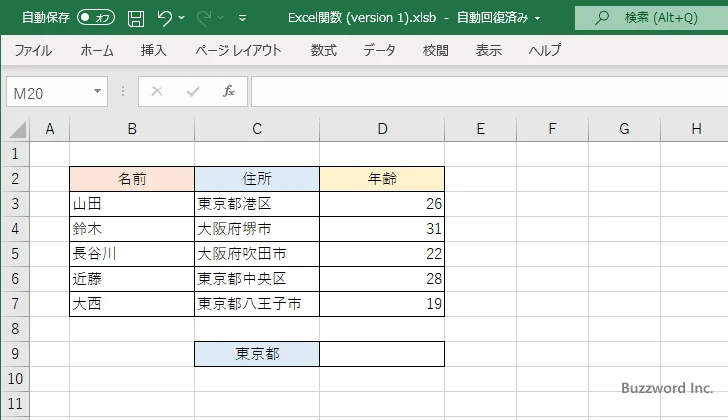Select column G header
This screenshot has width=728, height=420.
click(624, 129)
